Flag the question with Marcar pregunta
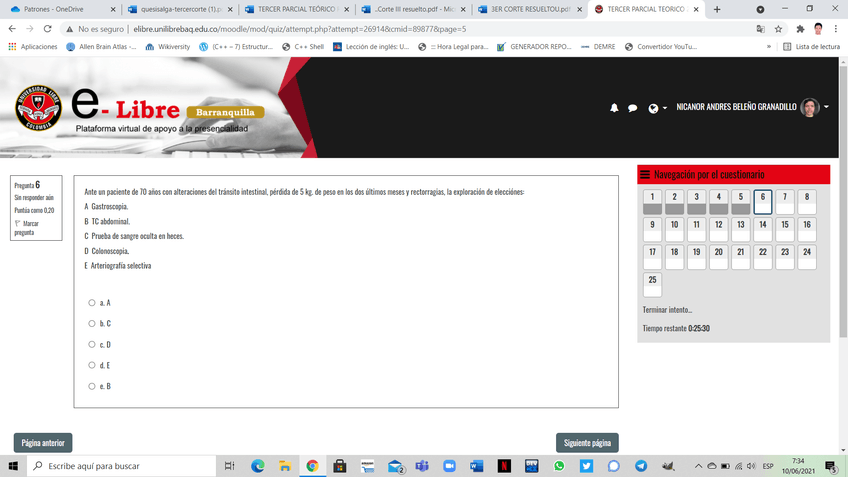 point(27,228)
